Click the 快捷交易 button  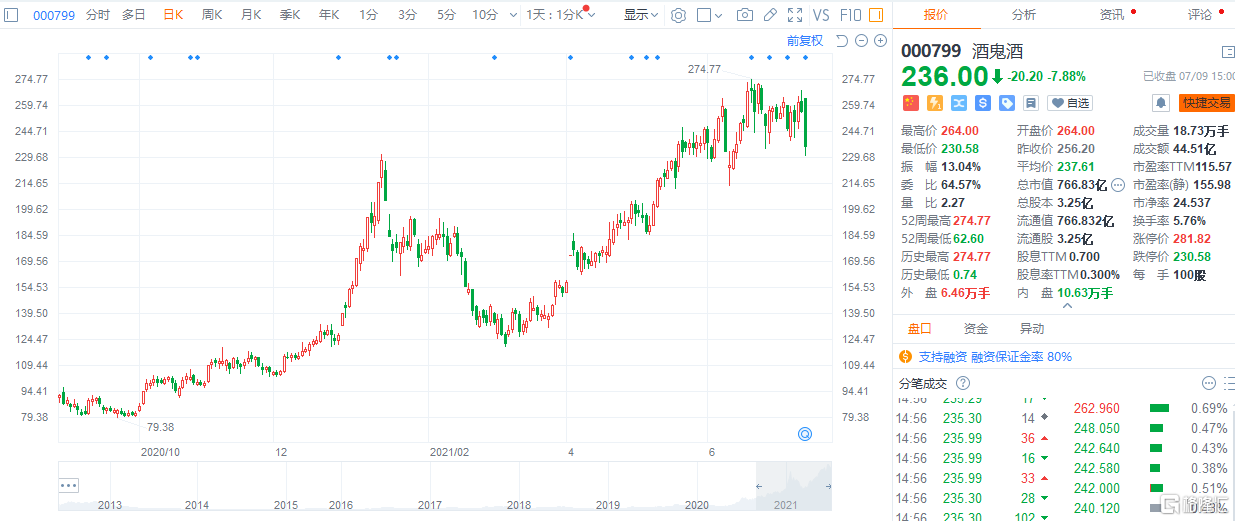(x=1205, y=103)
